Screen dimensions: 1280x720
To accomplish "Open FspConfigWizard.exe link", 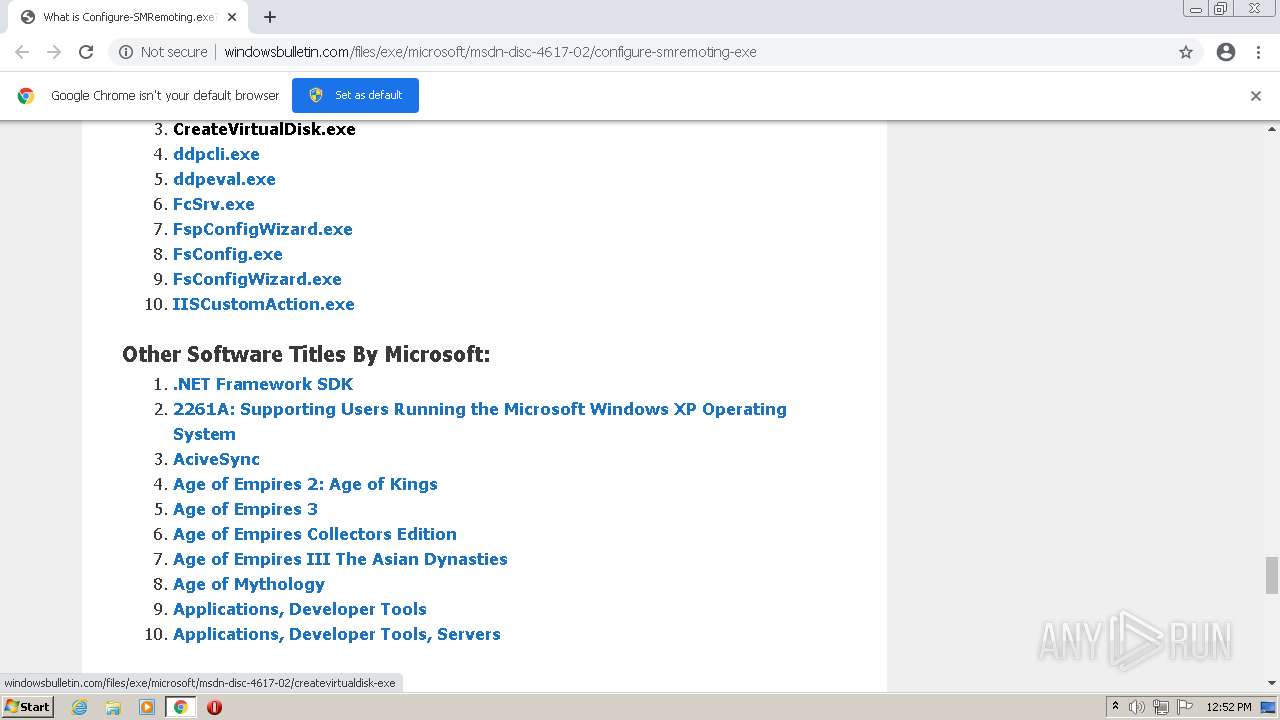I will [263, 229].
